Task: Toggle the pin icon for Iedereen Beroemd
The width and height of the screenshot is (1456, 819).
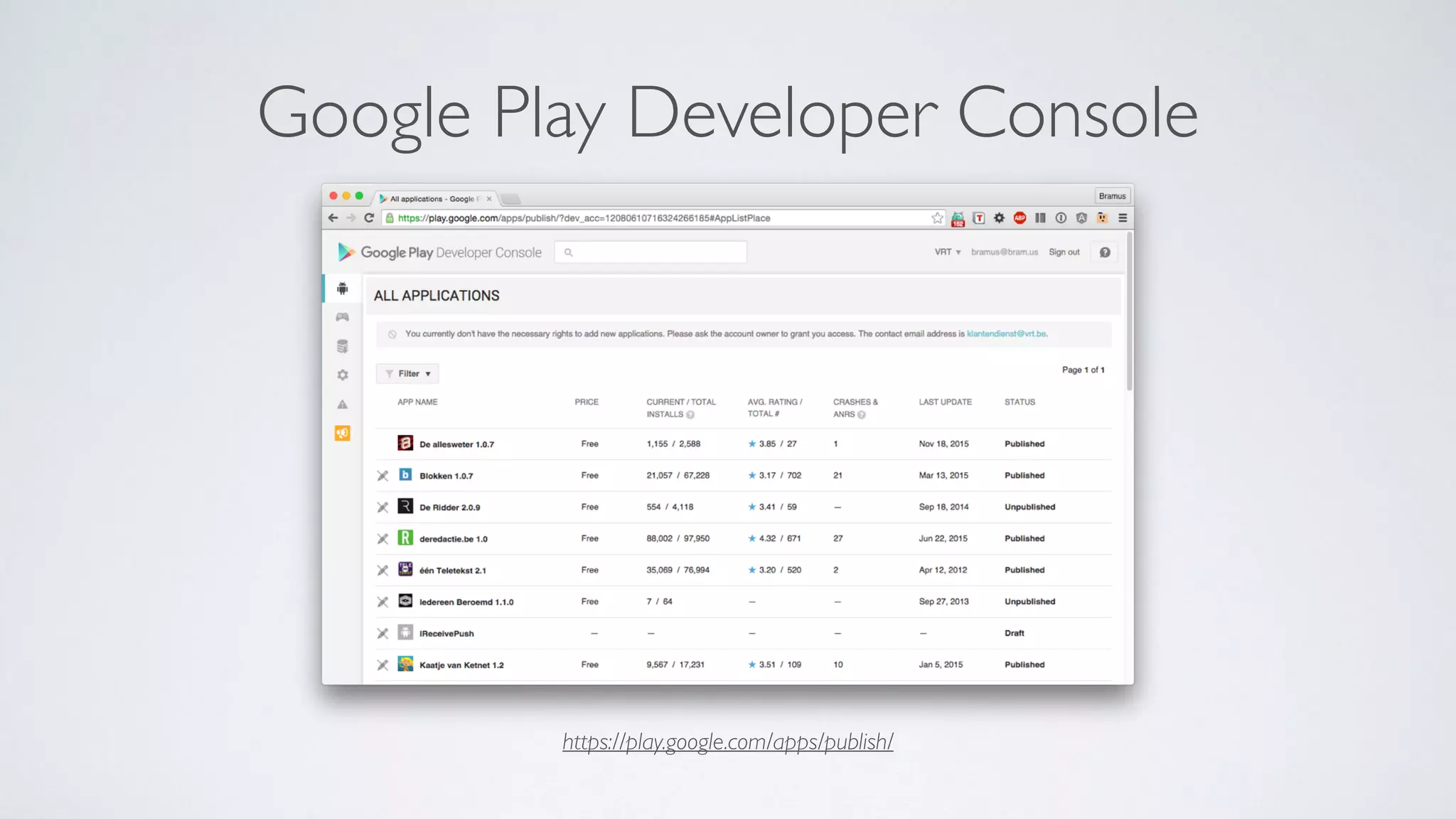Action: [x=382, y=601]
